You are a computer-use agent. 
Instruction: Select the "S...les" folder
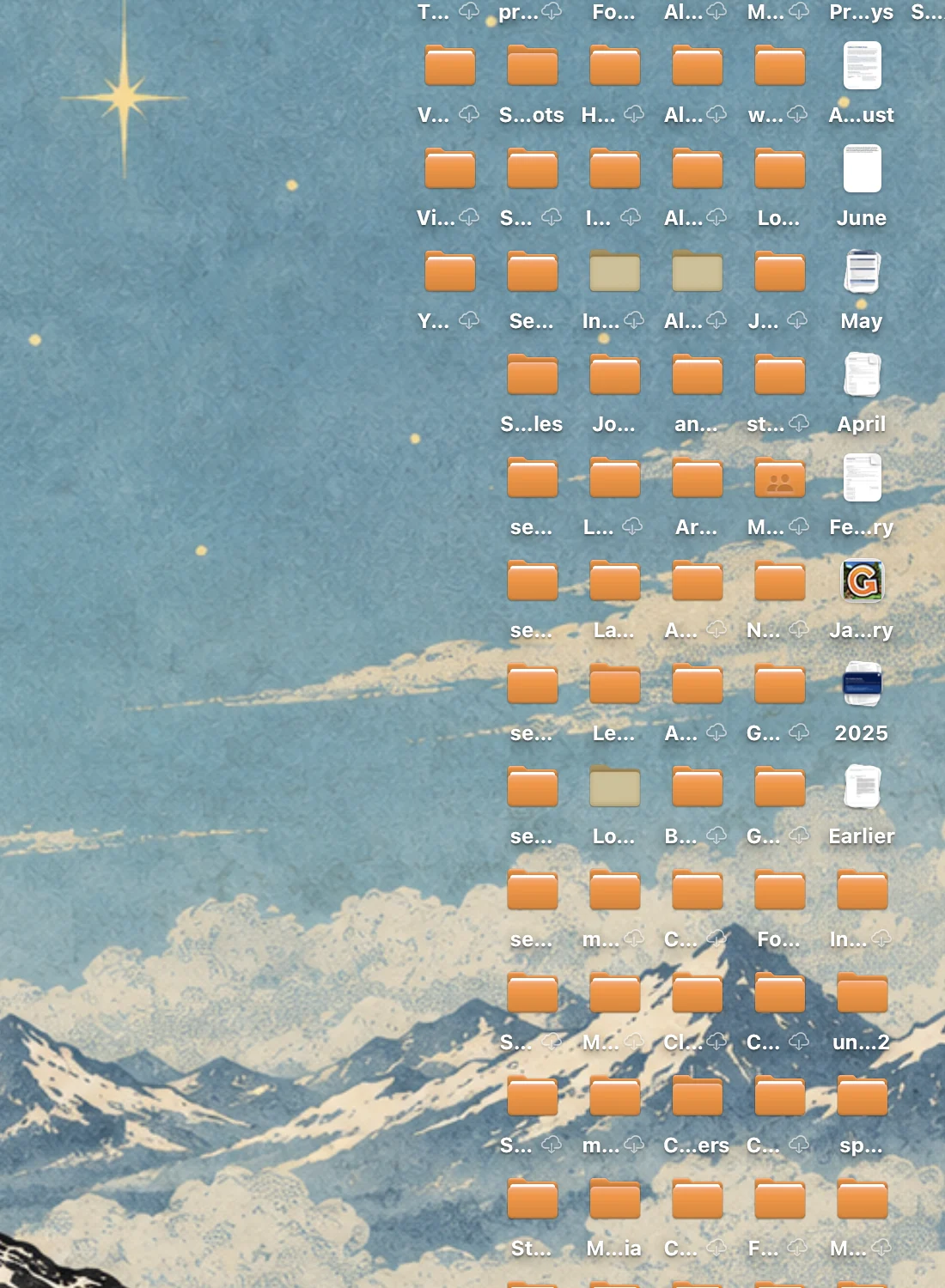(532, 376)
